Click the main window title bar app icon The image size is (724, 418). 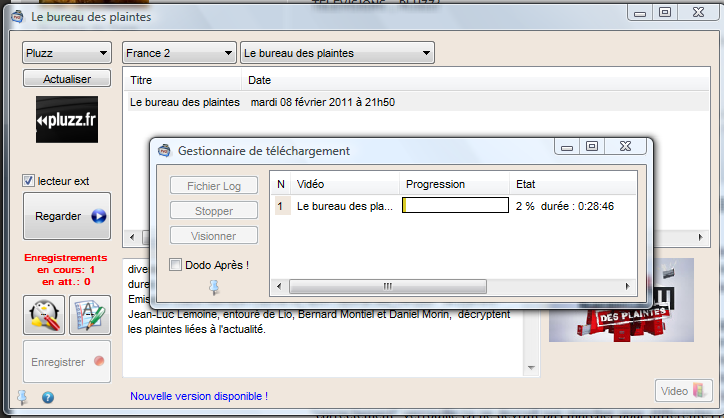[17, 17]
